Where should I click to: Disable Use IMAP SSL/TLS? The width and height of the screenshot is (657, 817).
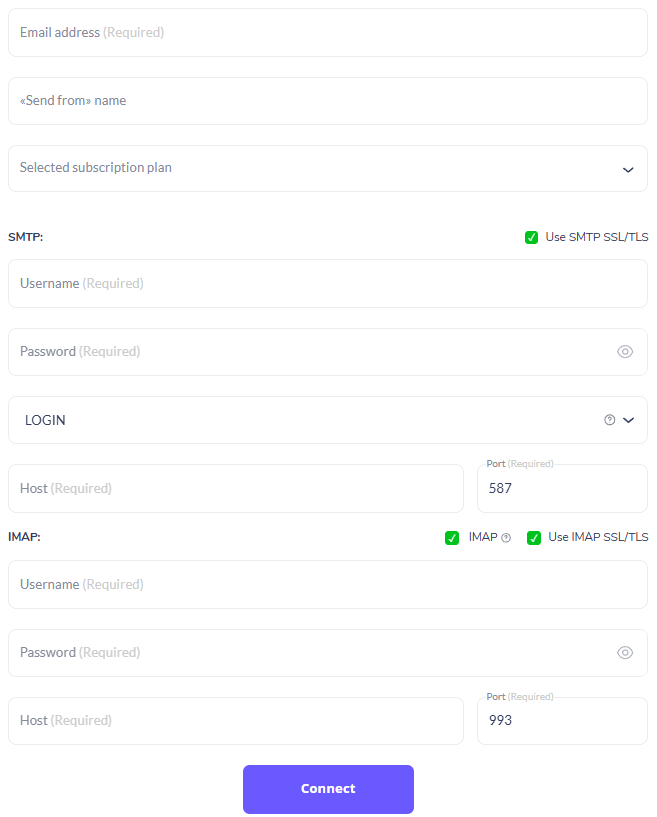[x=534, y=538]
